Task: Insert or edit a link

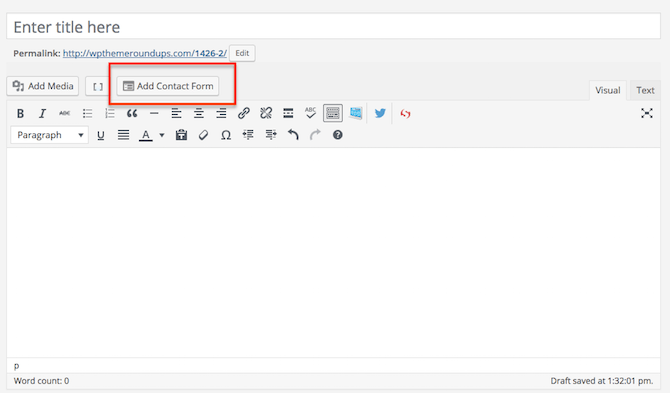Action: (x=244, y=114)
